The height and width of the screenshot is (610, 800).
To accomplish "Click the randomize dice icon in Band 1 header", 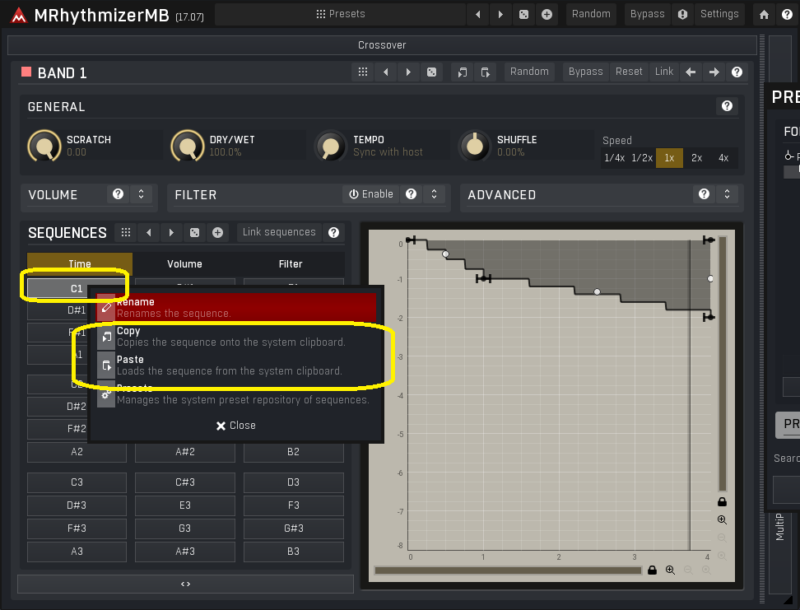I will 431,72.
